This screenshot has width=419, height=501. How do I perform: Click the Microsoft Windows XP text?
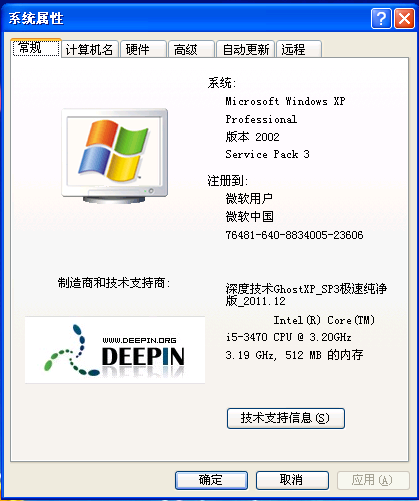click(285, 101)
